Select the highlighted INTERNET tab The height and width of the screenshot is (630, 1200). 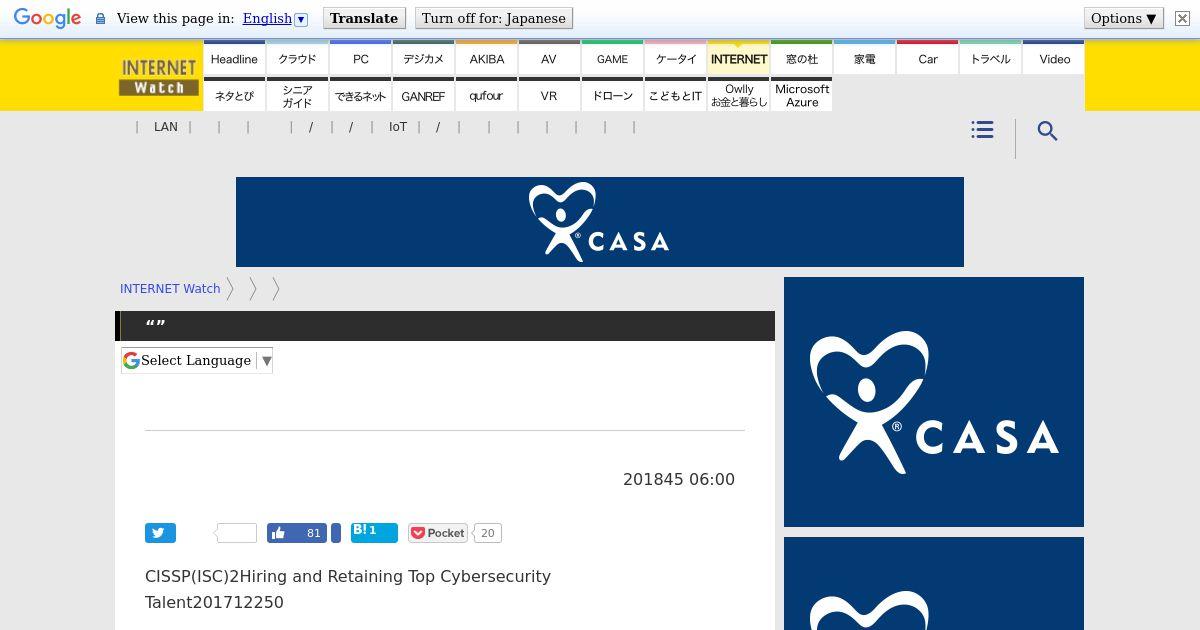click(739, 58)
